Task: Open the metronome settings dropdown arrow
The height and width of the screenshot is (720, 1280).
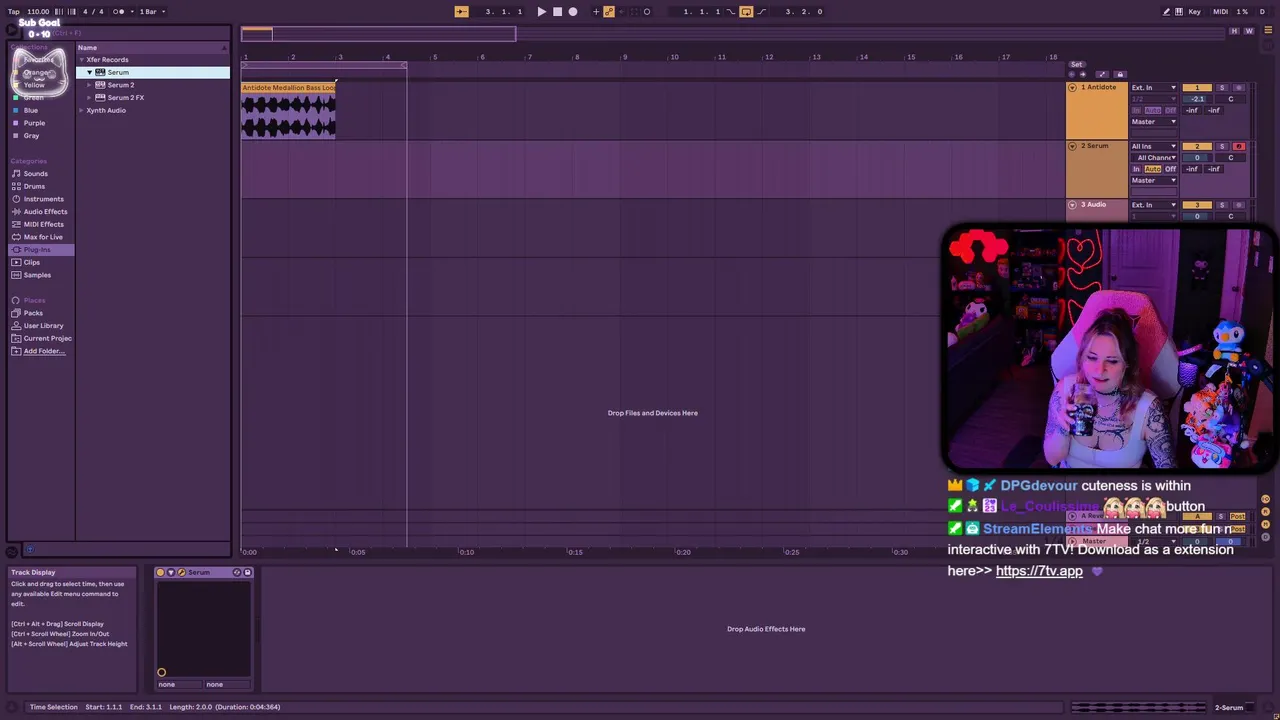Action: click(130, 12)
